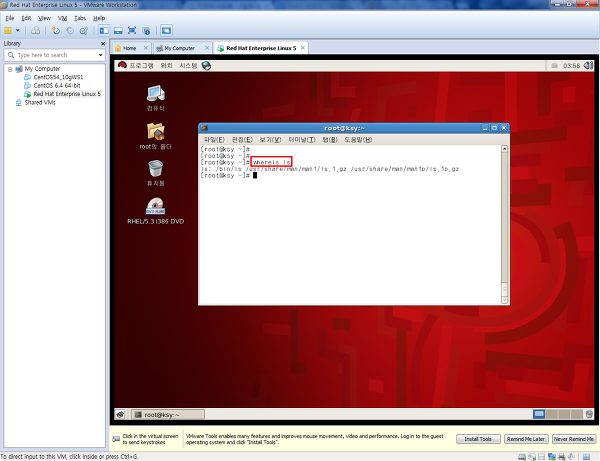Close the Library panel

coord(103,44)
